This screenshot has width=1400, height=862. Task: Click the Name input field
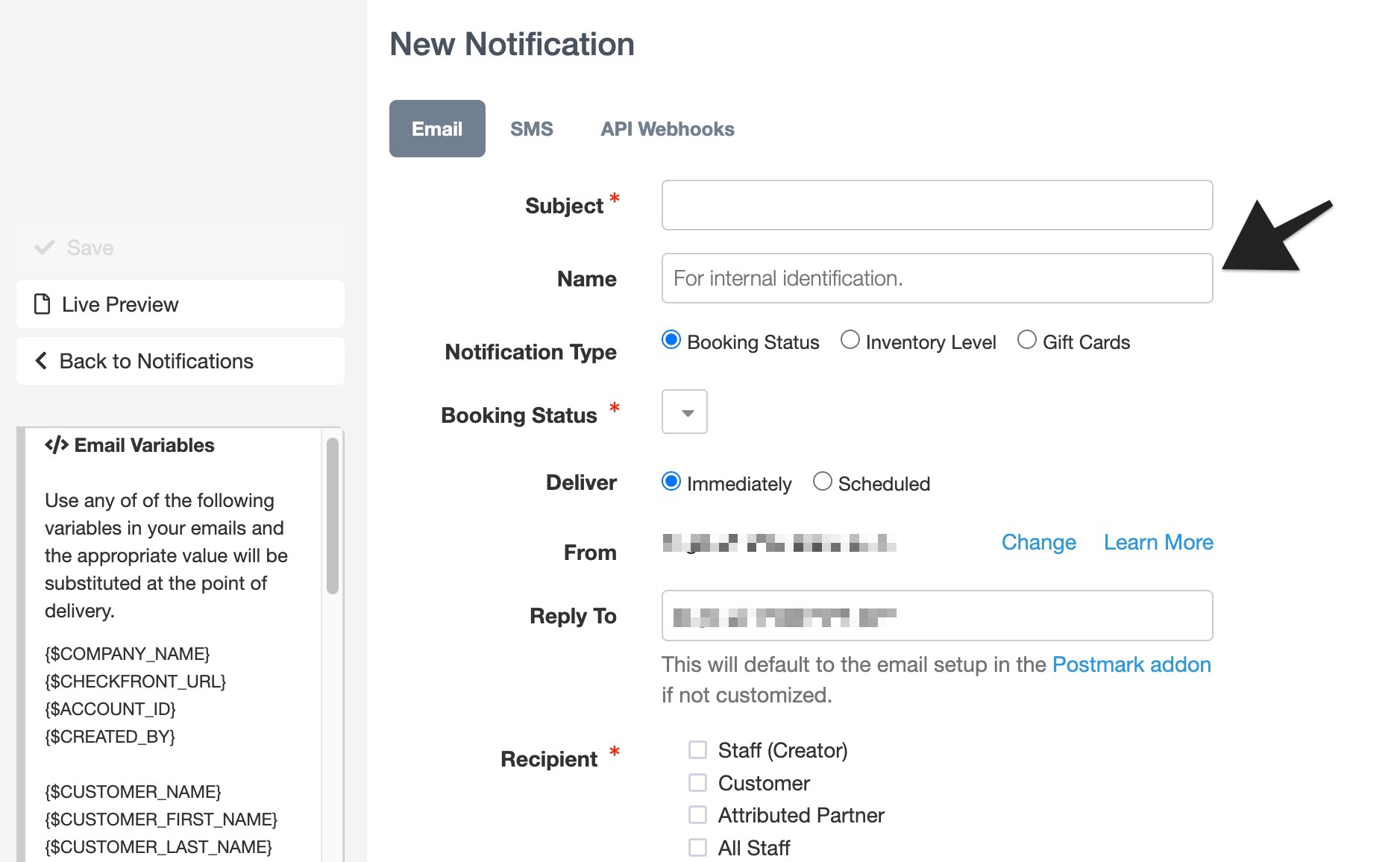click(937, 278)
